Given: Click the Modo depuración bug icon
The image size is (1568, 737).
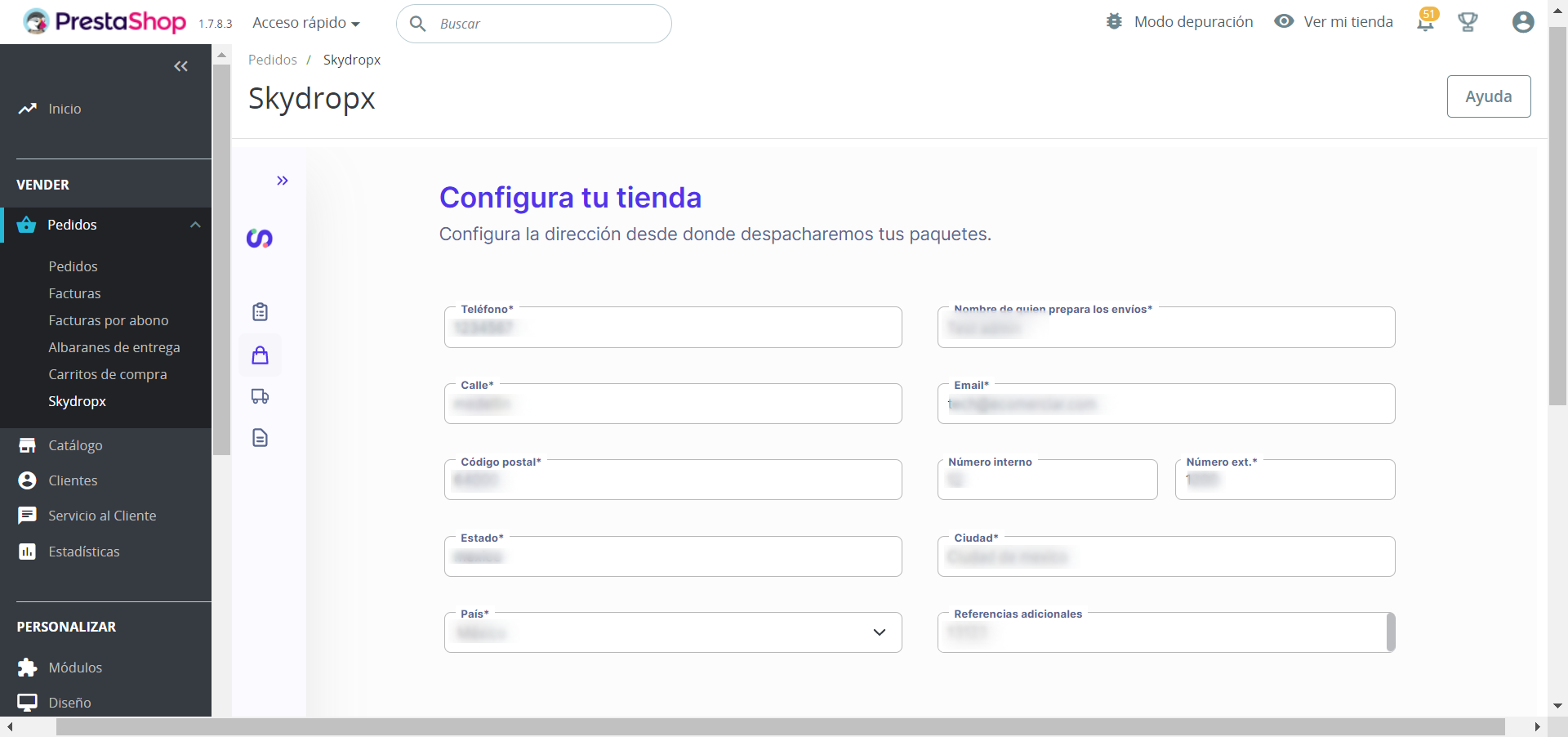Looking at the screenshot, I should click(1114, 21).
